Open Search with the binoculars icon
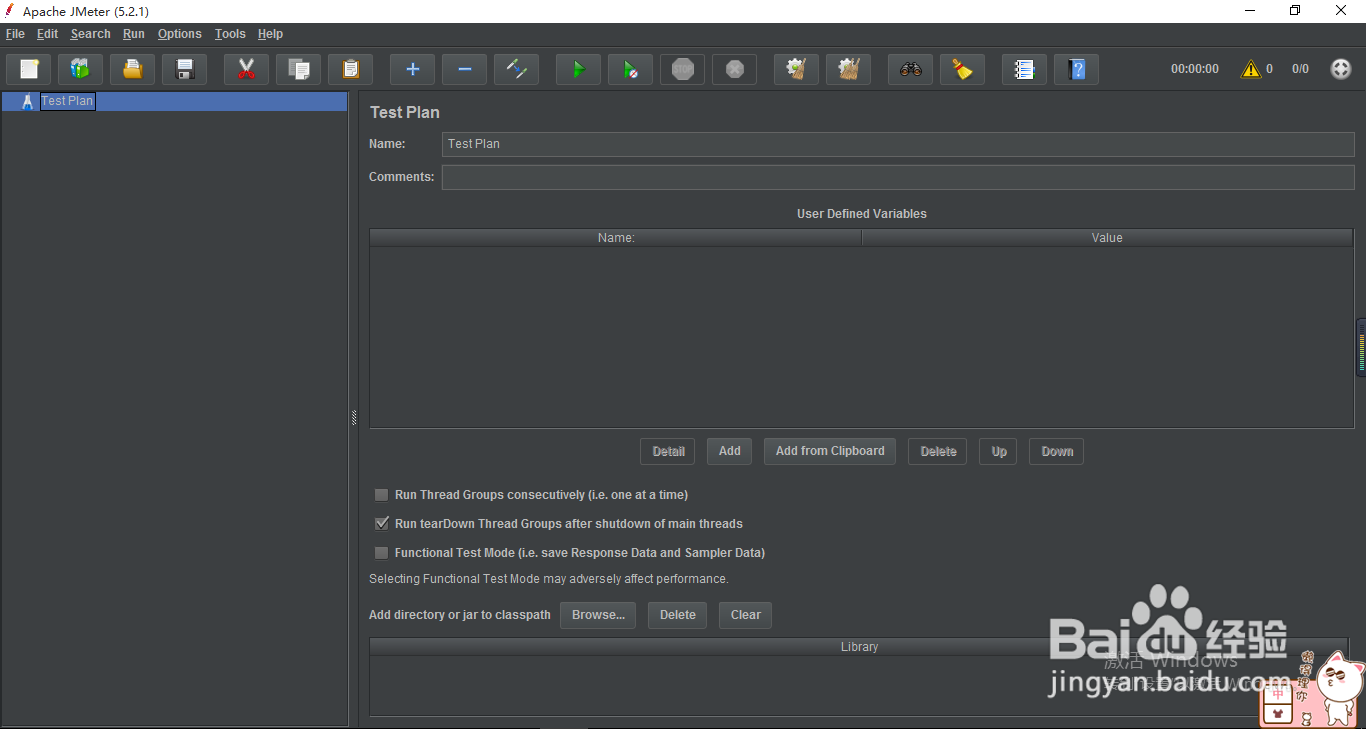1366x729 pixels. coord(911,69)
